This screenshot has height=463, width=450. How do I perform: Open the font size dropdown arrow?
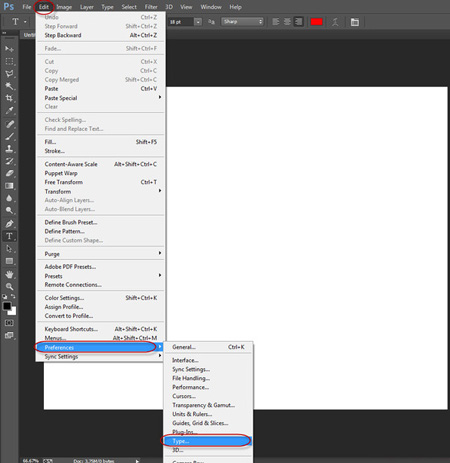coord(198,22)
